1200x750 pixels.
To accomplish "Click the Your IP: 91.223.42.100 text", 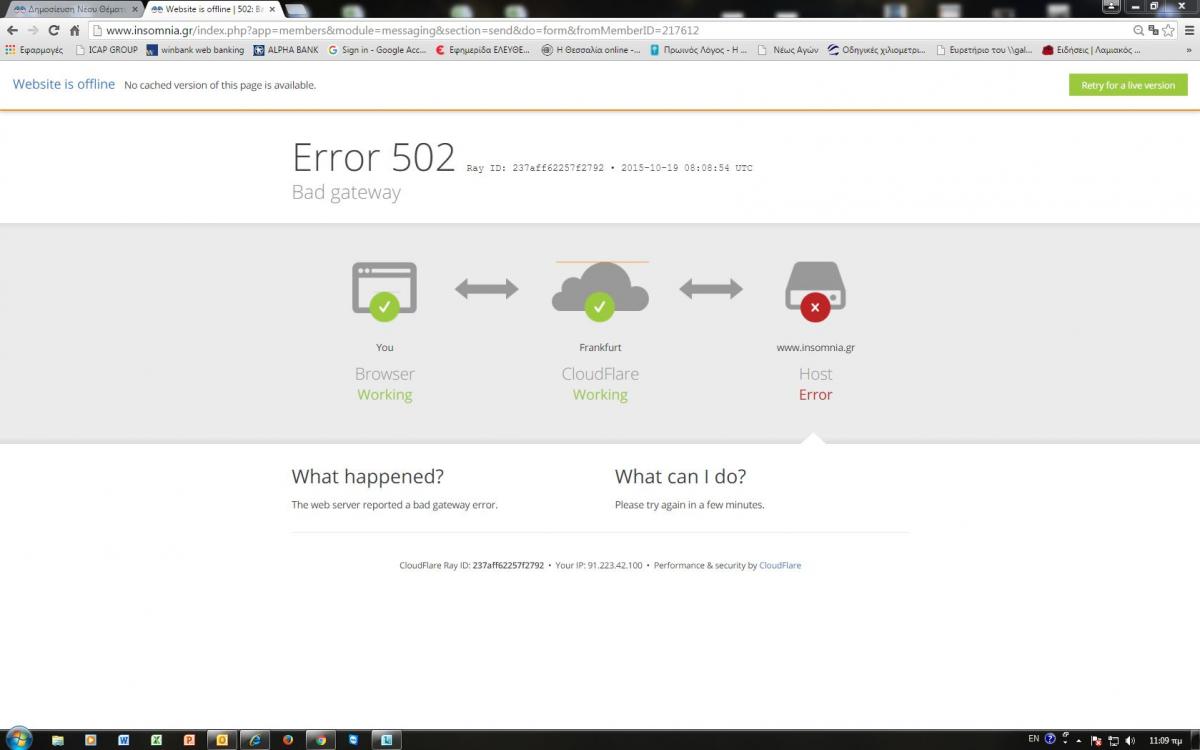I will (599, 565).
